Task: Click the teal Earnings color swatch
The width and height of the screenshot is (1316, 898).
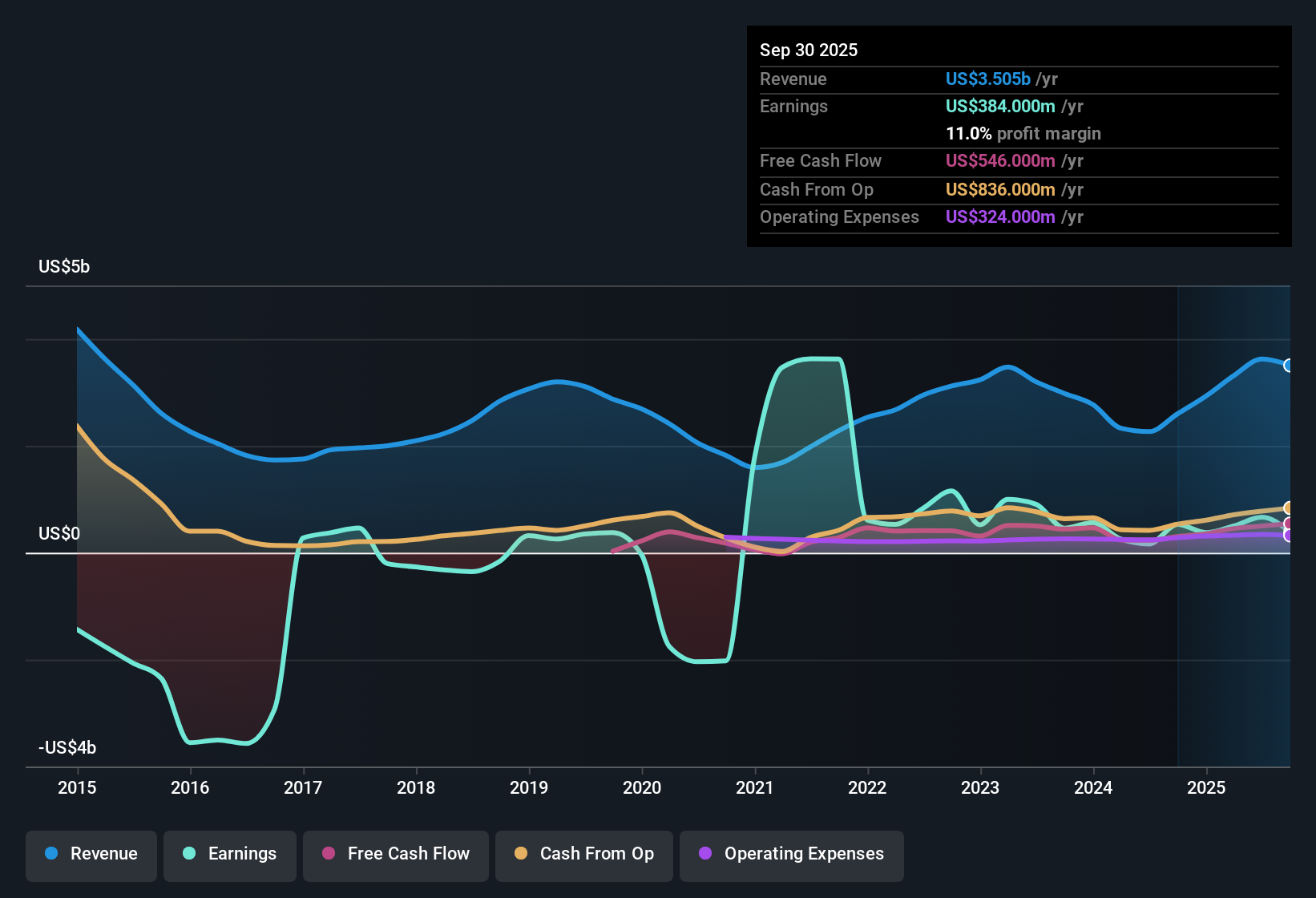Action: point(189,854)
